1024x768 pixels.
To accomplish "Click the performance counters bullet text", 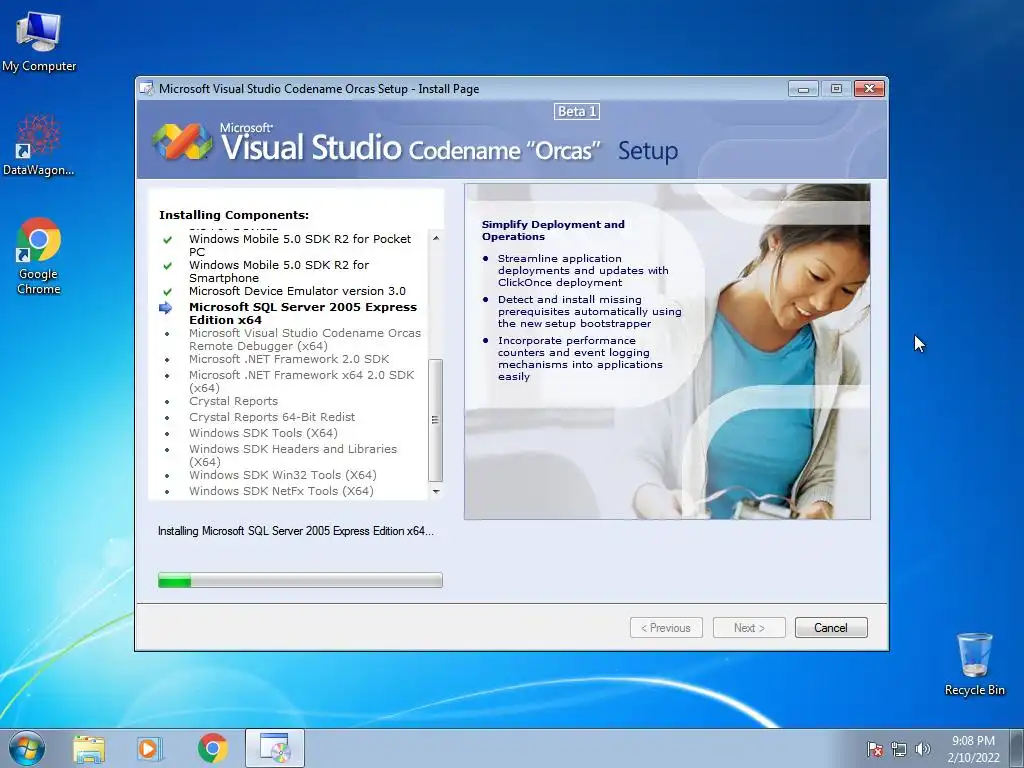I will tap(580, 359).
